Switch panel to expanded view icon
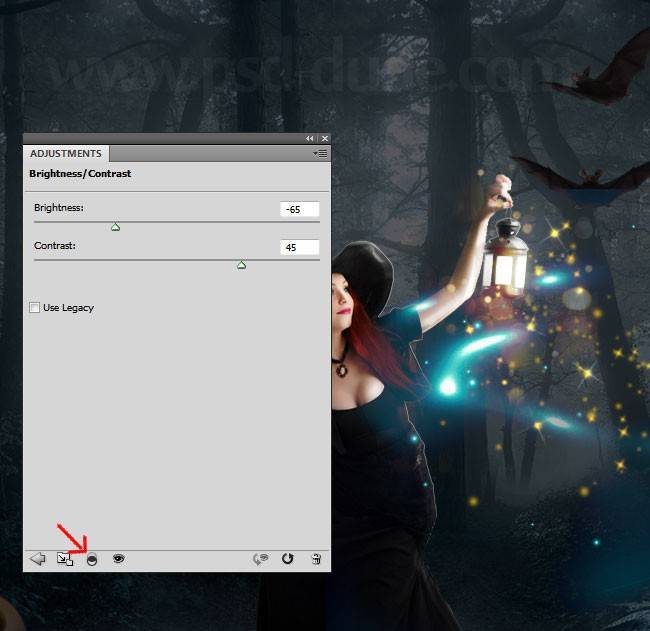Image resolution: width=650 pixels, height=631 pixels. [65, 559]
